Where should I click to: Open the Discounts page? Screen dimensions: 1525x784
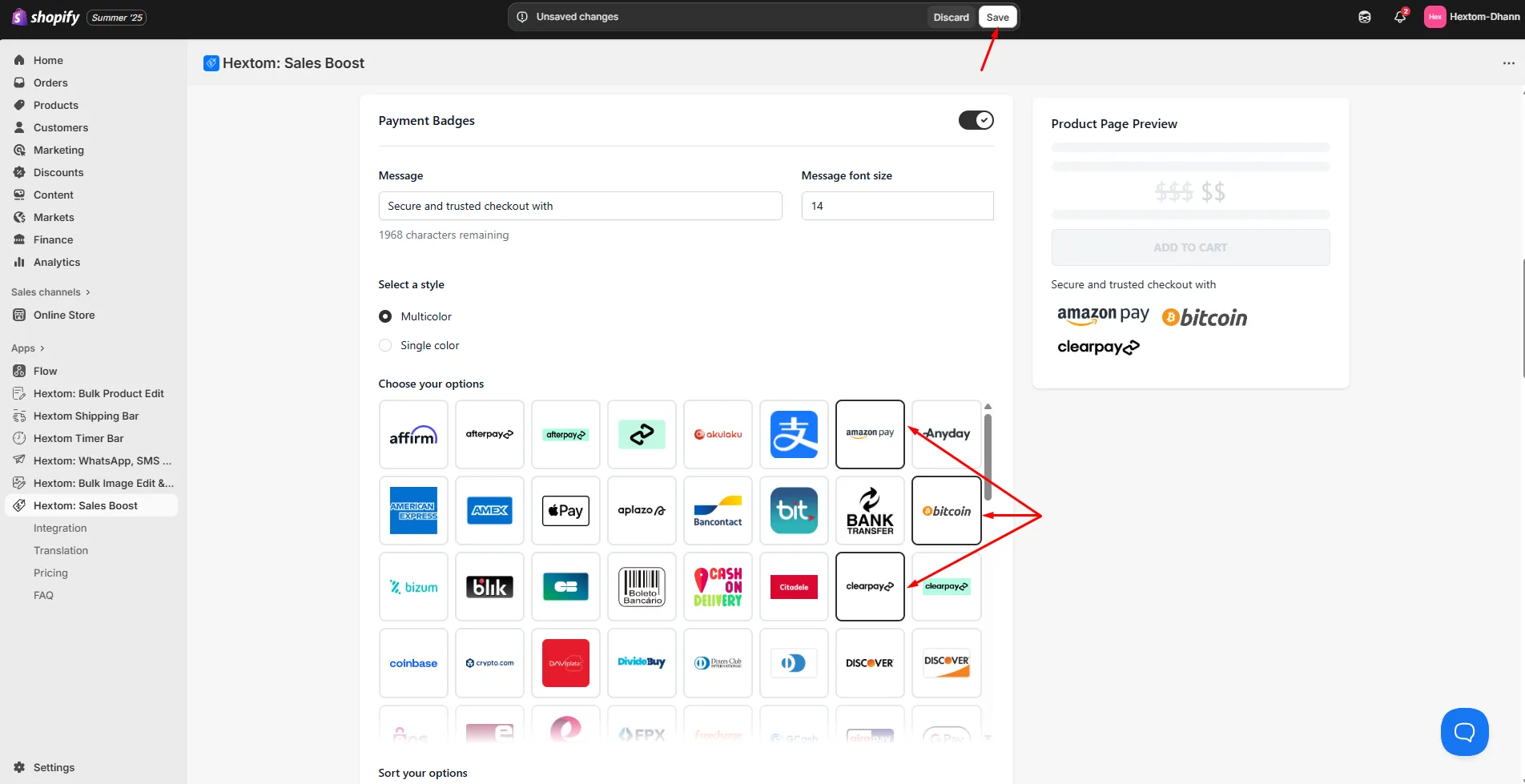pos(58,172)
